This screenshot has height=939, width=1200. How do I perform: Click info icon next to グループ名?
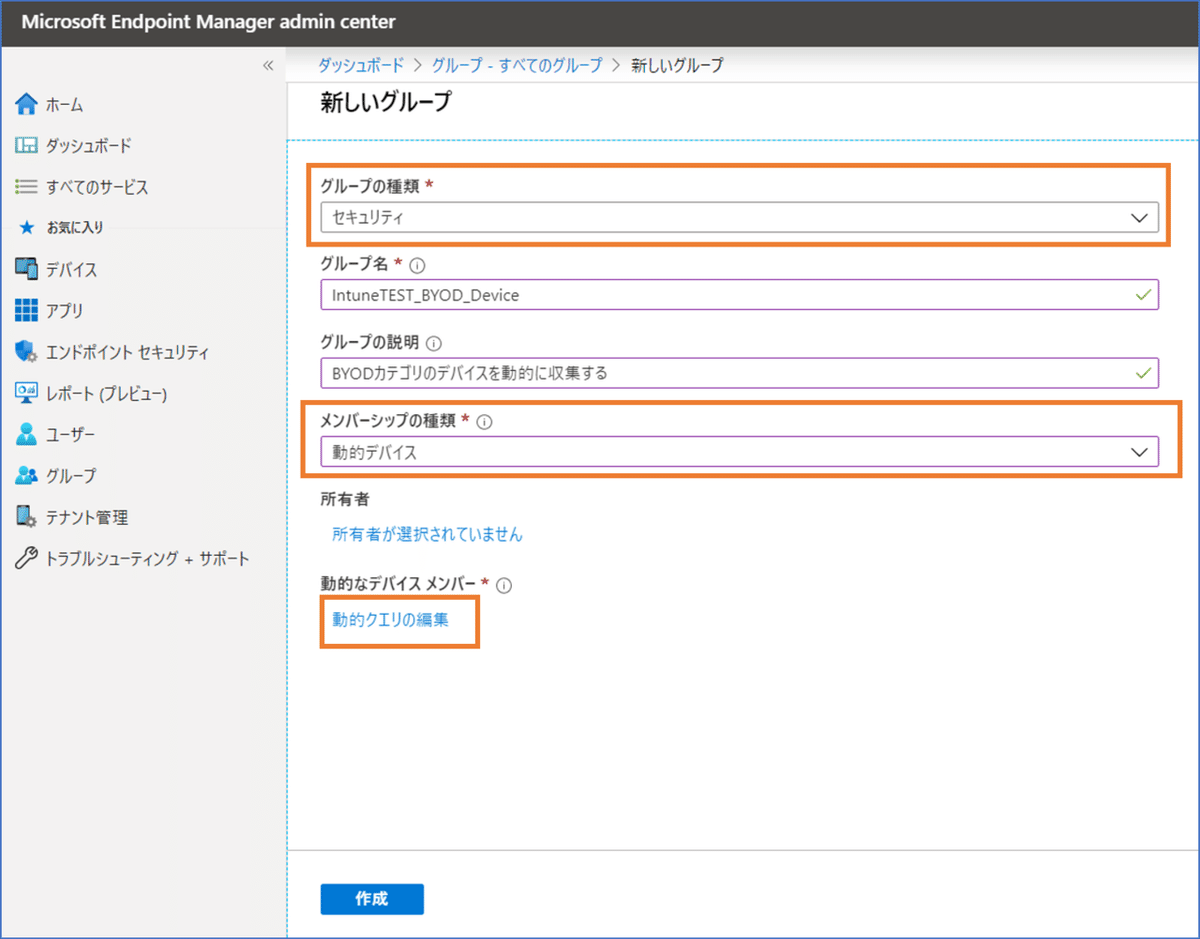418,265
